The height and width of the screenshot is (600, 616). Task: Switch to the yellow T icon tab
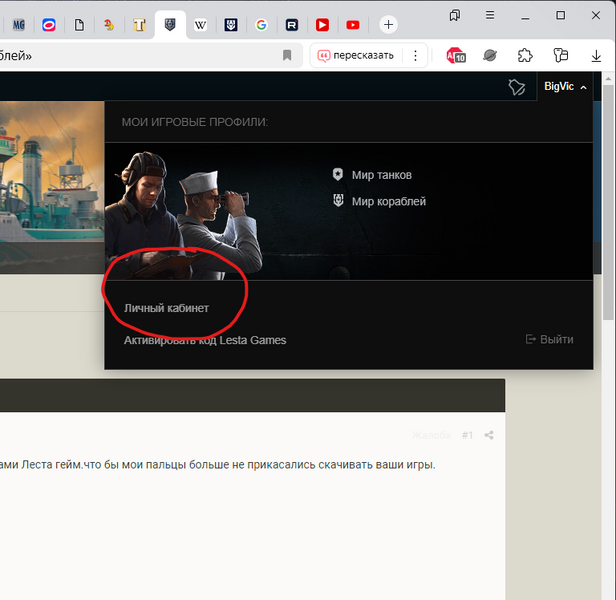139,25
